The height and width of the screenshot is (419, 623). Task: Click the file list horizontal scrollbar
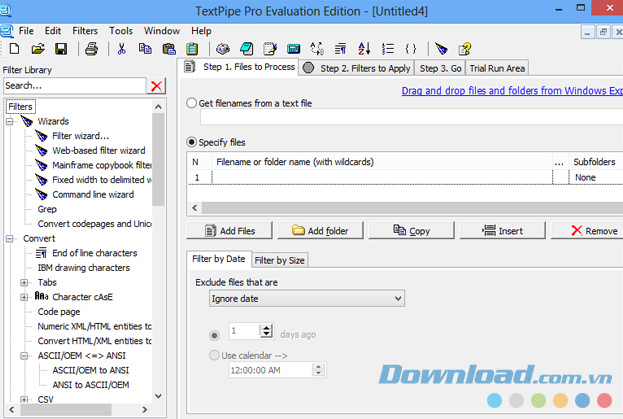pyautogui.click(x=412, y=208)
